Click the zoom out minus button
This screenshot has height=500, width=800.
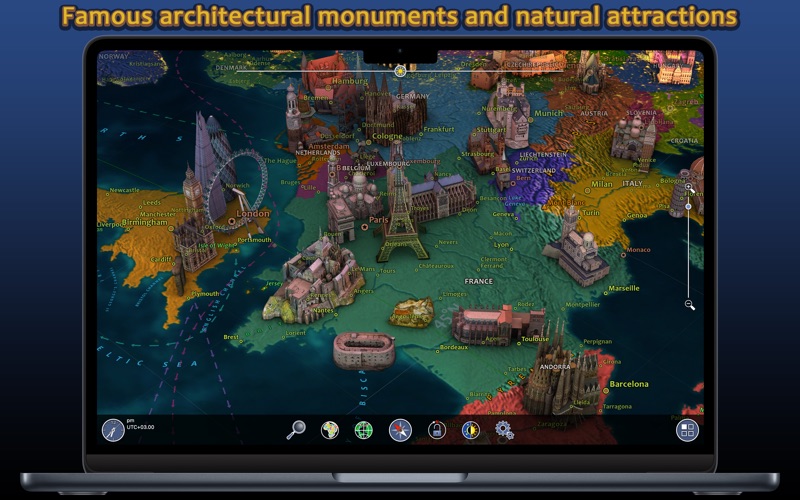[690, 304]
